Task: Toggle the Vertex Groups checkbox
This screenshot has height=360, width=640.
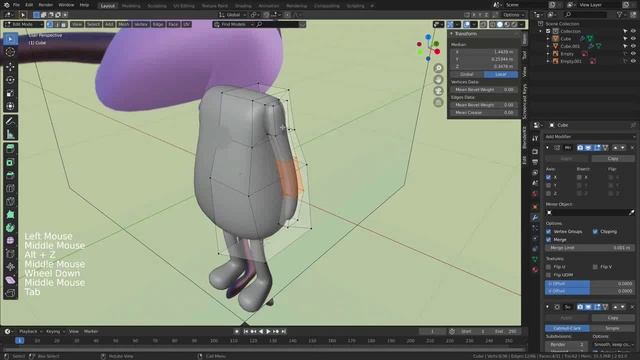Action: coord(549,231)
